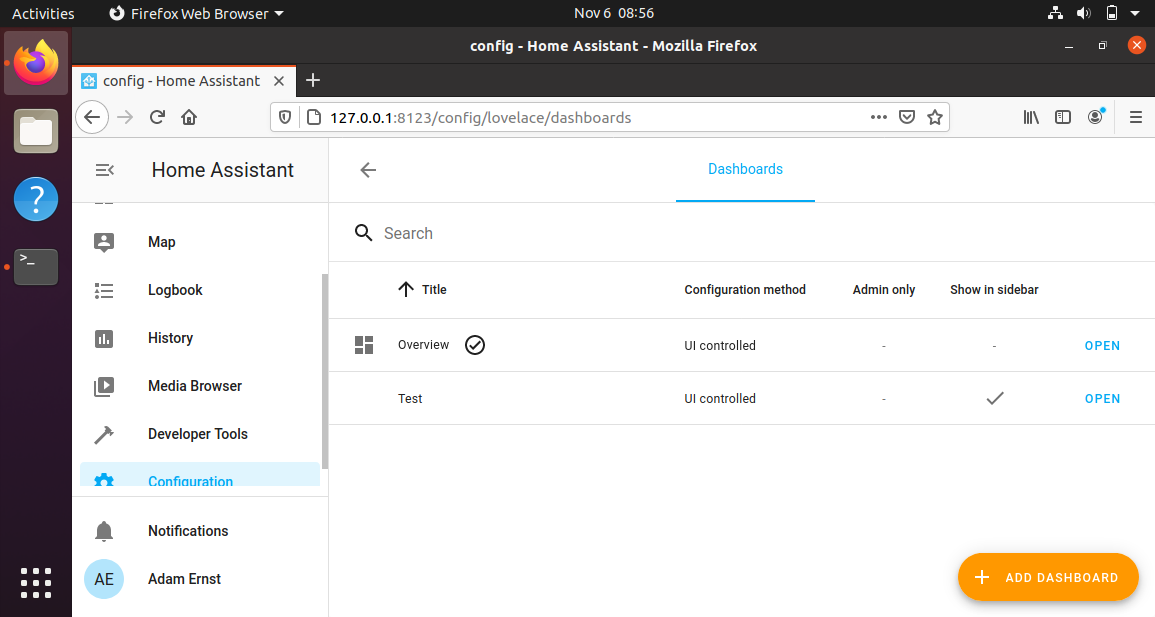The image size is (1155, 617).
Task: Open the Terminal in dock
Action: [36, 267]
